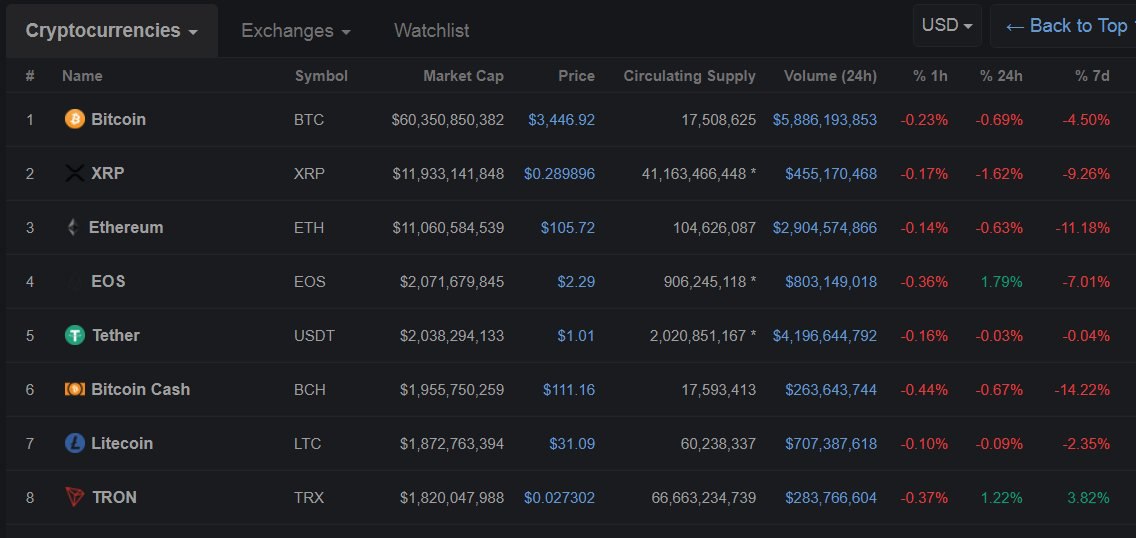Sort by Circulating Supply header
1136x538 pixels.
(x=690, y=76)
